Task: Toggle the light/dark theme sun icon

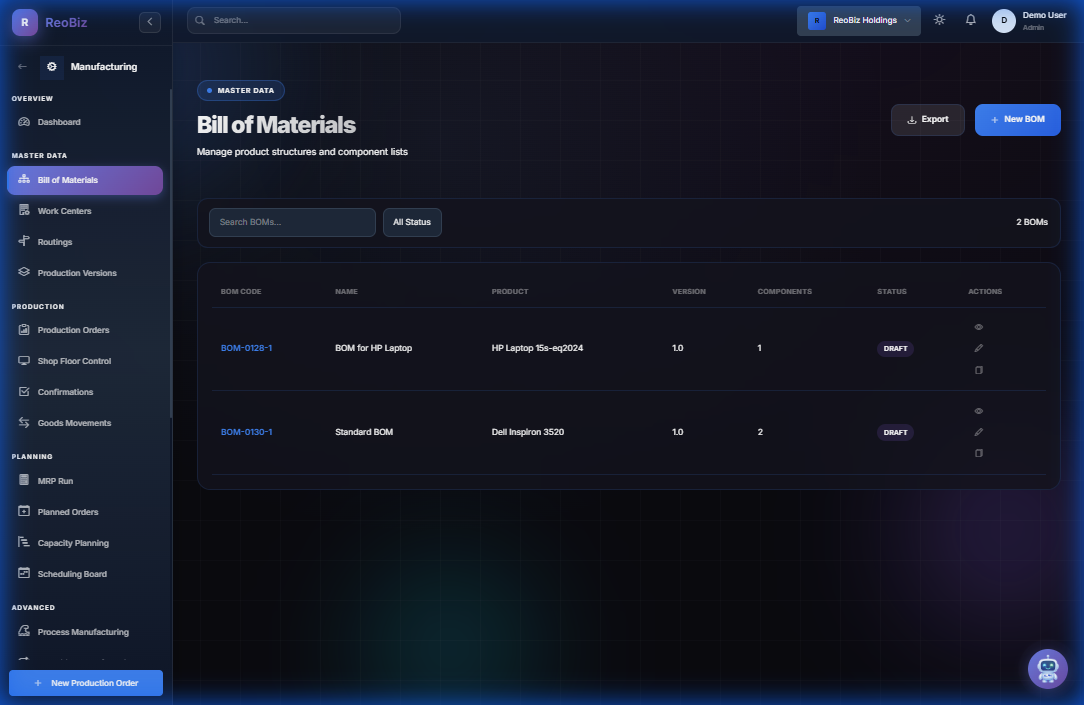Action: point(939,20)
